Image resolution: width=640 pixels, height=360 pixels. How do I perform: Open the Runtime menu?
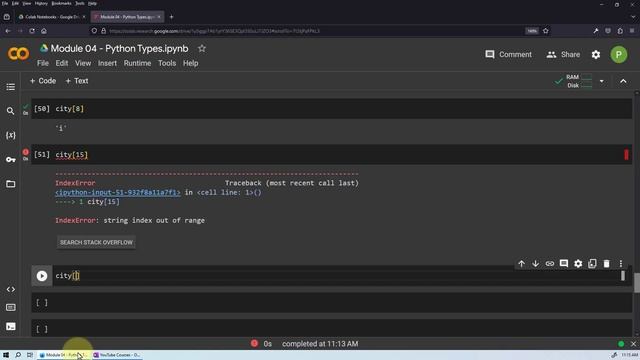click(138, 63)
